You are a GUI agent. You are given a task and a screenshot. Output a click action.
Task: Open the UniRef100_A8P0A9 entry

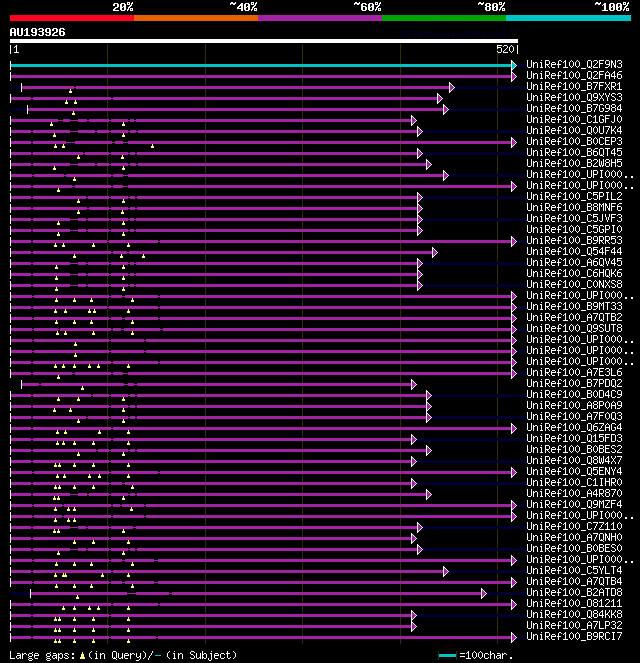point(574,405)
